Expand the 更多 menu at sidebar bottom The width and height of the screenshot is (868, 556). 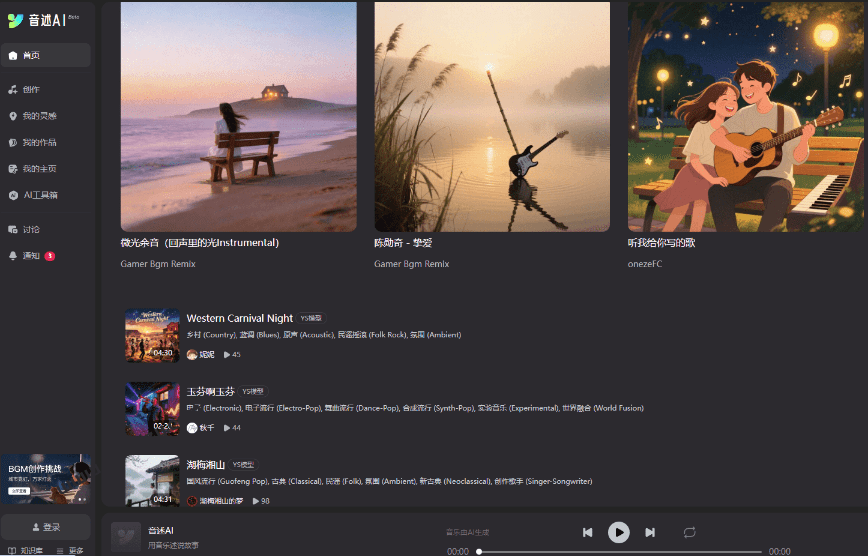click(70, 550)
